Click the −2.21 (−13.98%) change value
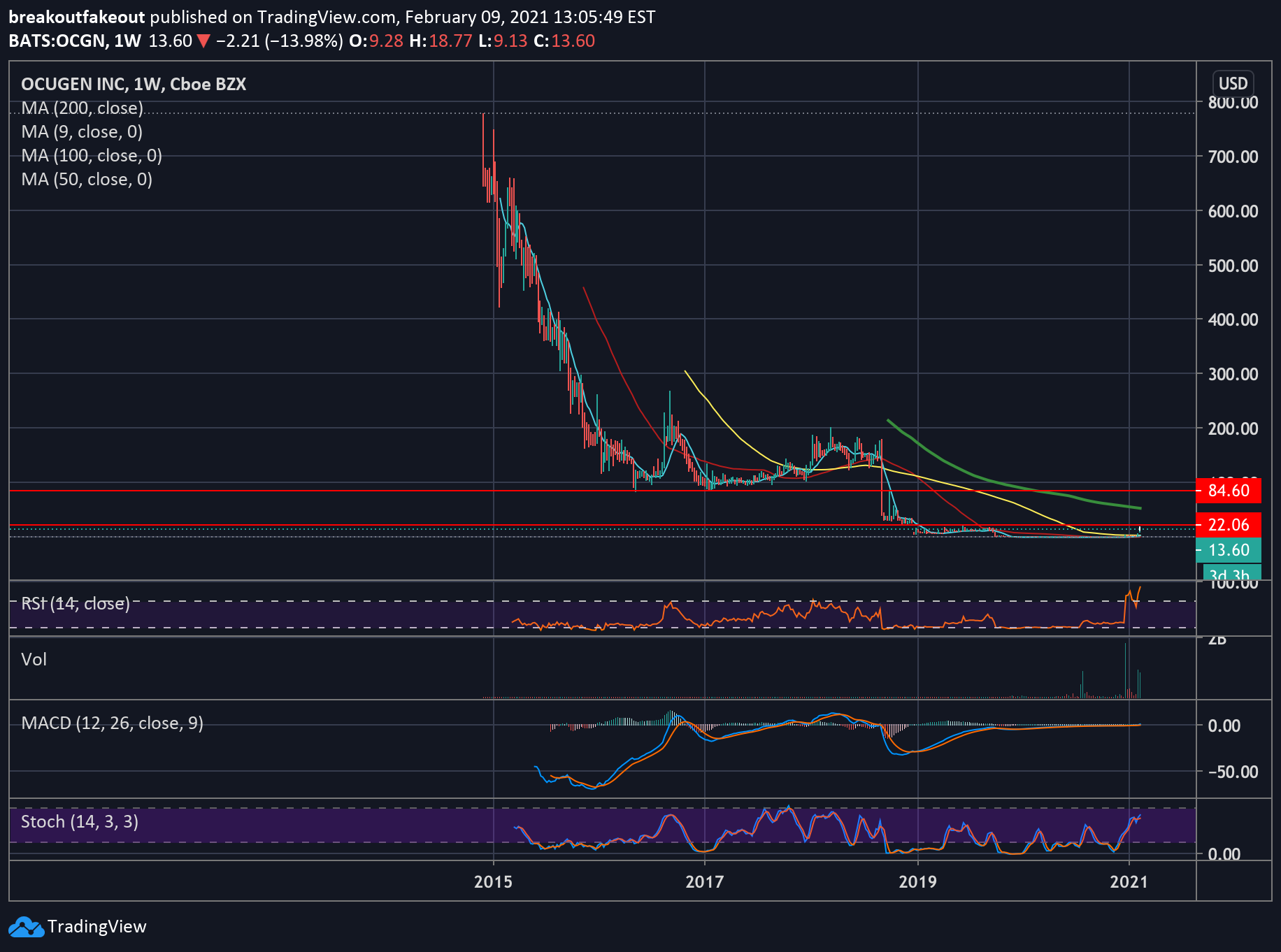Image resolution: width=1281 pixels, height=952 pixels. point(279,41)
